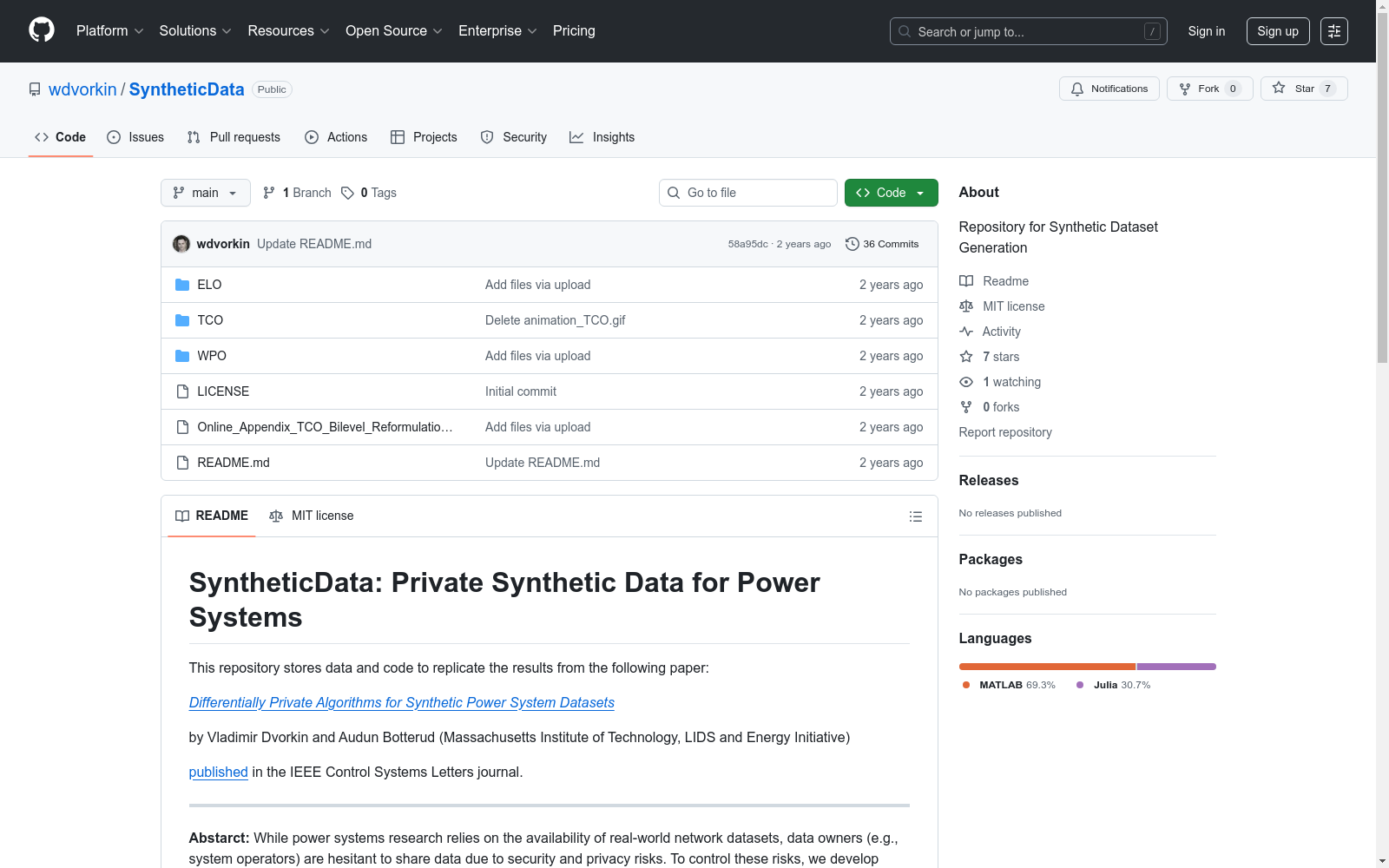Open the README outline list icon
This screenshot has height=868, width=1389.
(916, 516)
